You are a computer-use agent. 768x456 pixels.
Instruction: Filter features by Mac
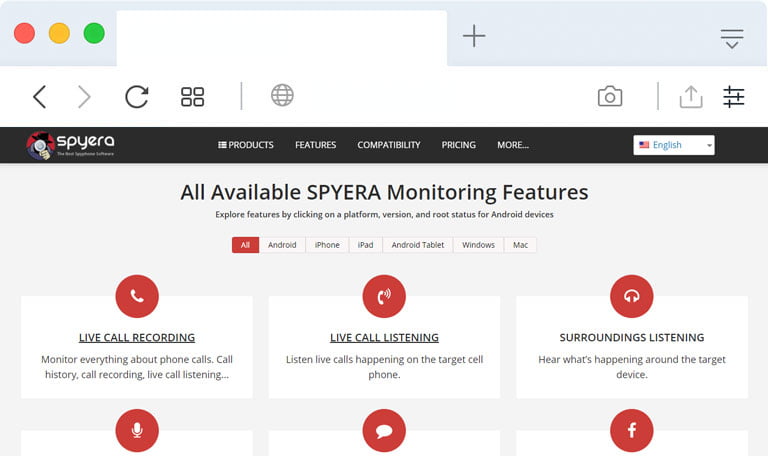[x=521, y=245]
